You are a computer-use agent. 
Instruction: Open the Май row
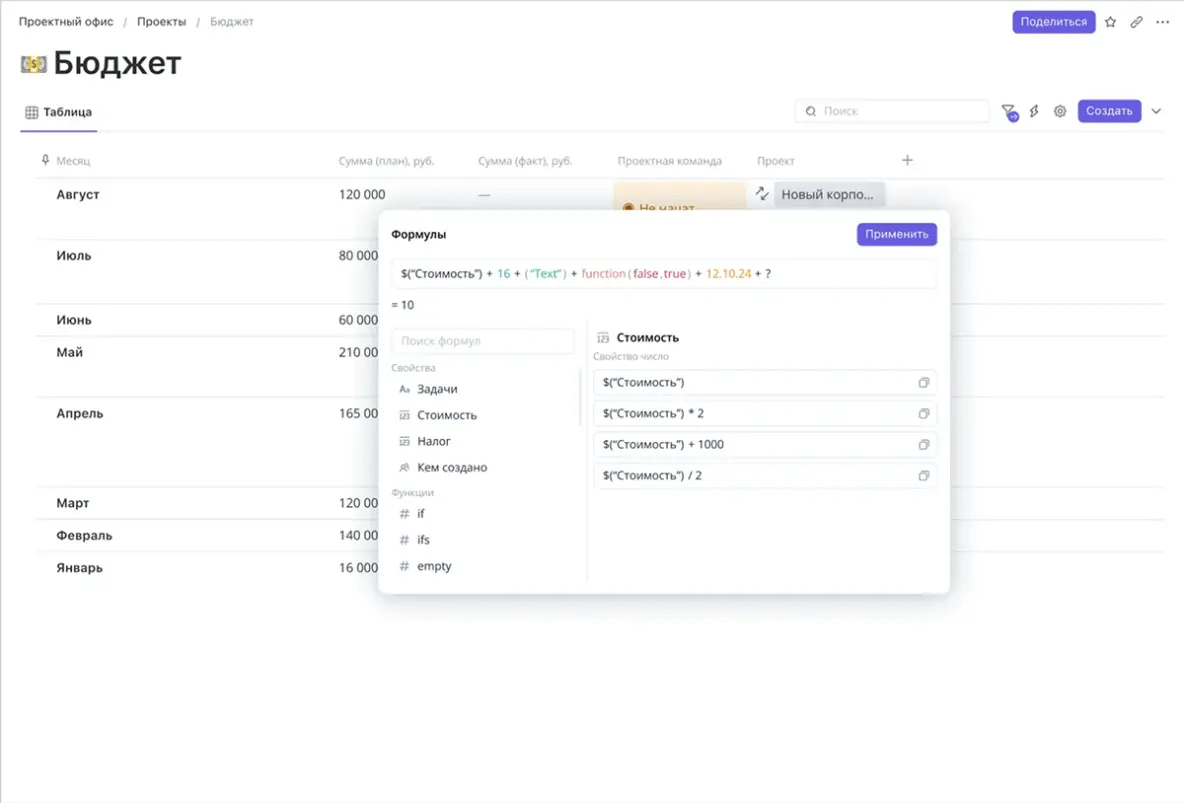point(69,353)
